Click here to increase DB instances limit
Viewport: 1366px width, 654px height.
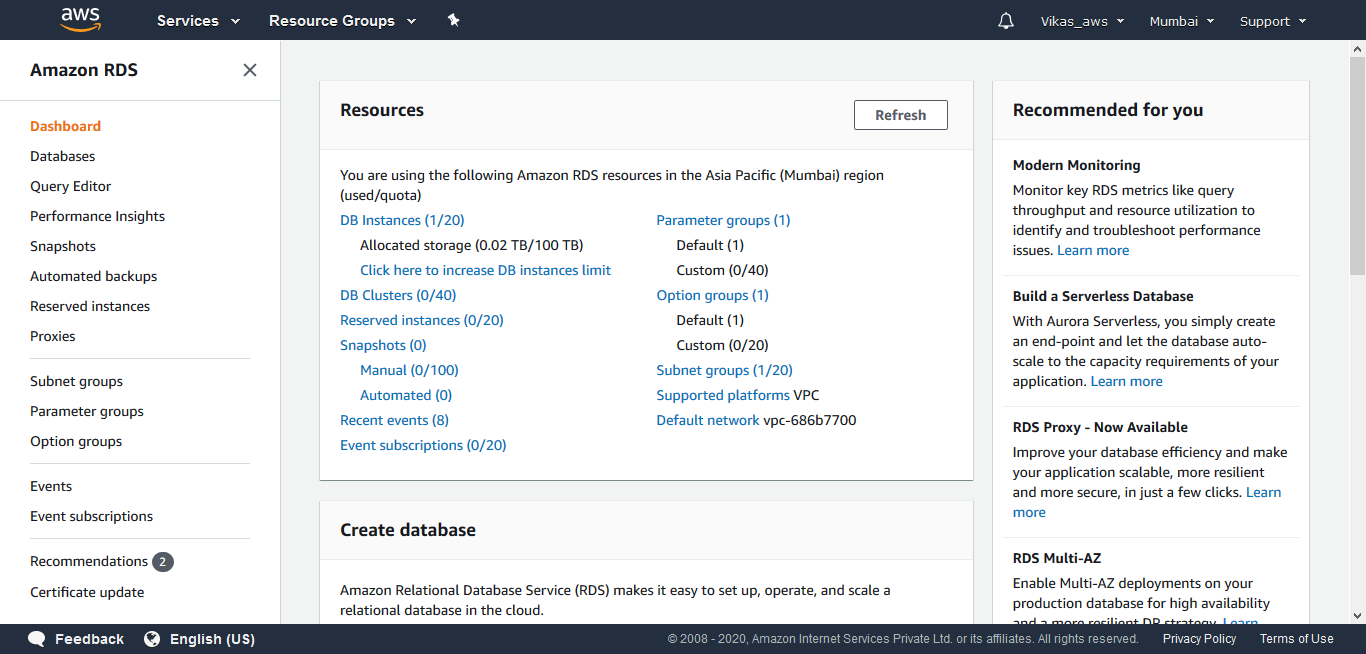[x=485, y=270]
